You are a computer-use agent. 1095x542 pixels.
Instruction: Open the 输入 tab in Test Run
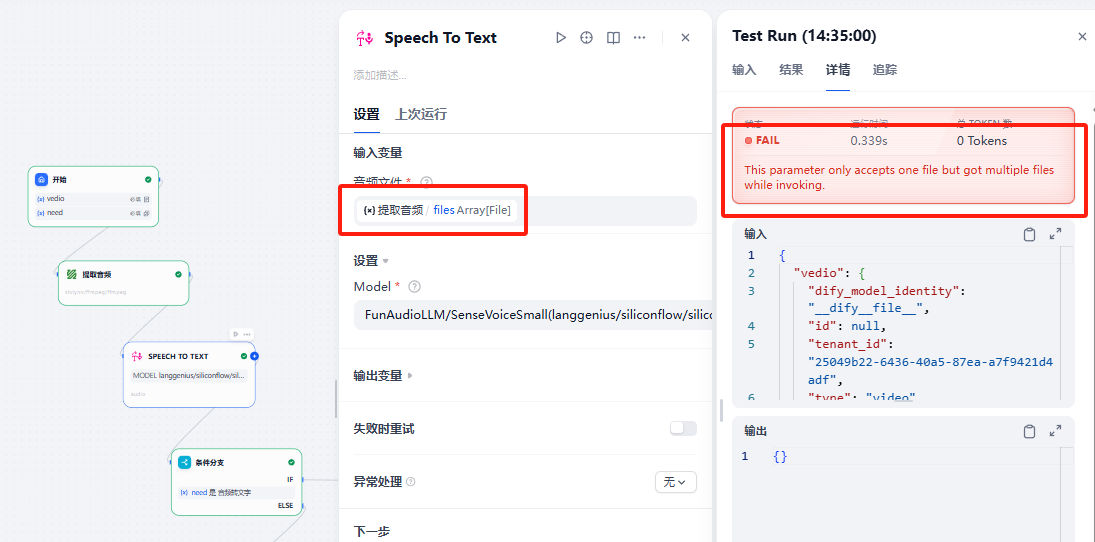point(744,70)
